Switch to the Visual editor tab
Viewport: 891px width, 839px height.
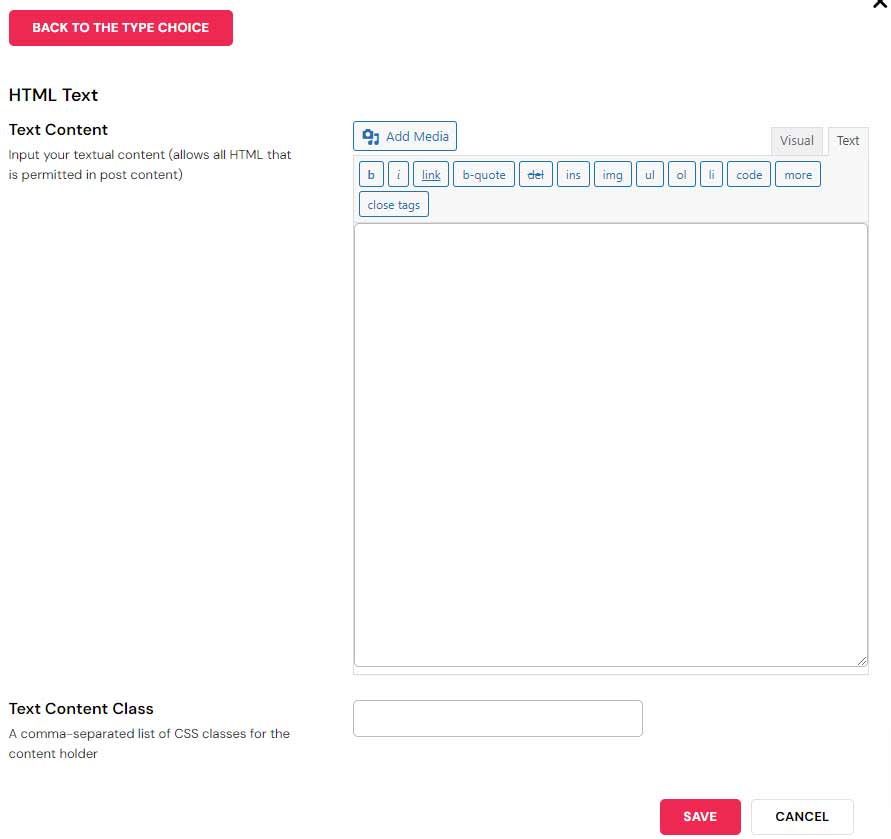[797, 141]
